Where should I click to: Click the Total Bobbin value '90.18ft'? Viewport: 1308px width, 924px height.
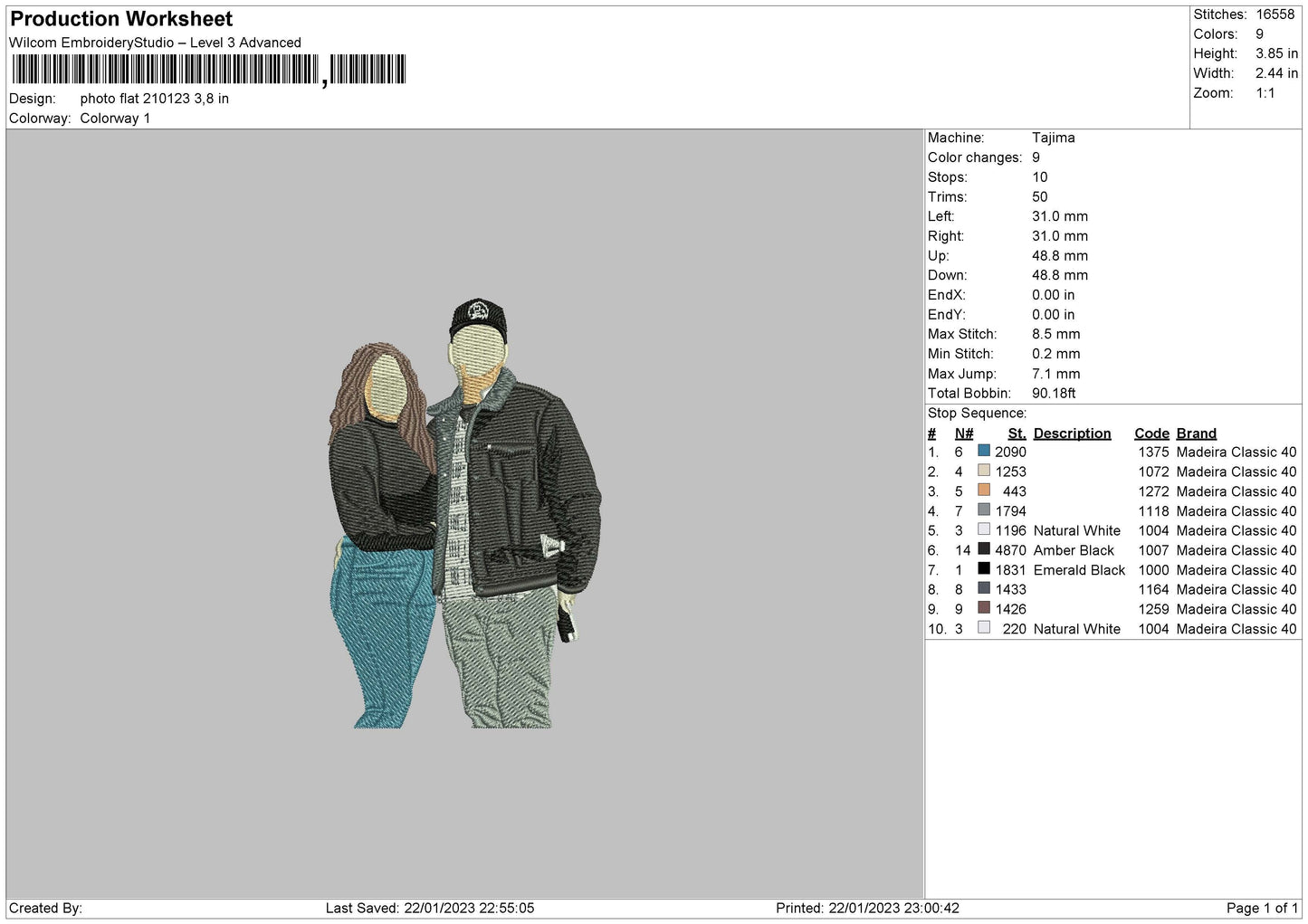1055,394
